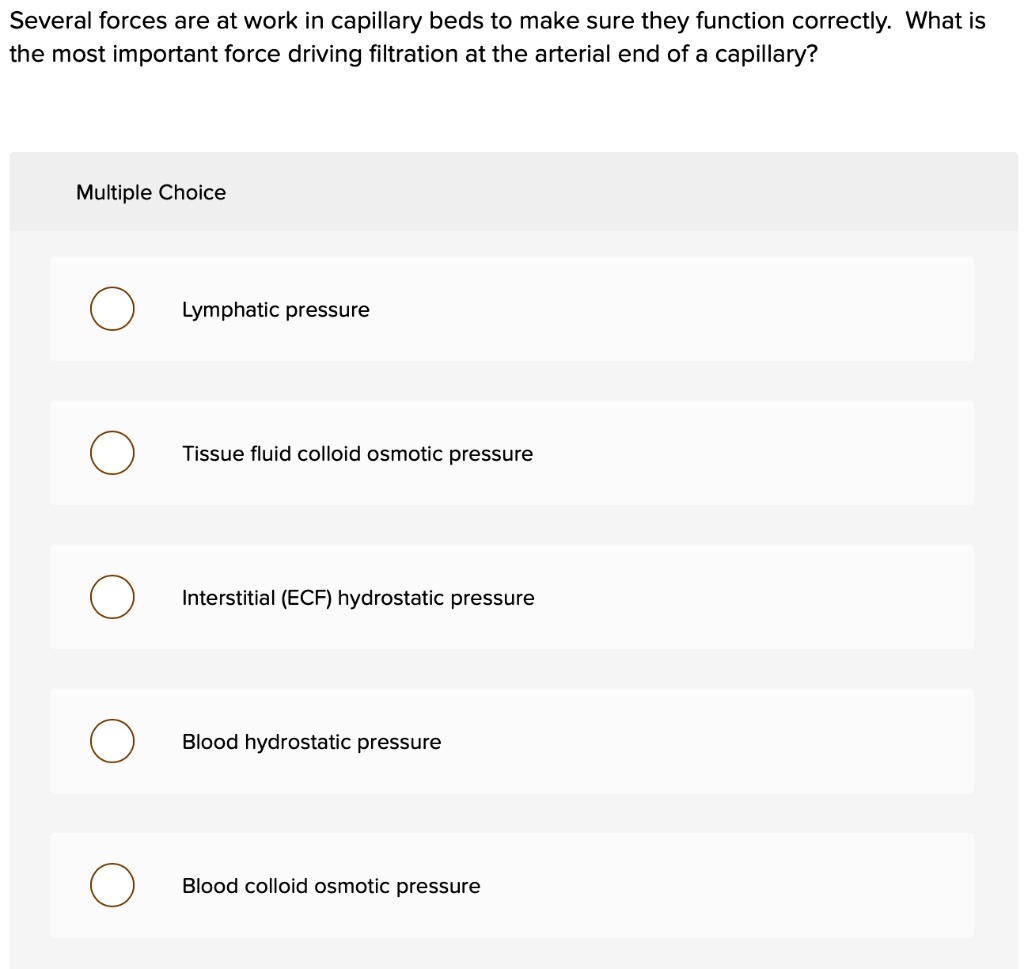Click the word "Lymphatic" in the first option
Image resolution: width=1024 pixels, height=969 pixels.
pos(230,310)
